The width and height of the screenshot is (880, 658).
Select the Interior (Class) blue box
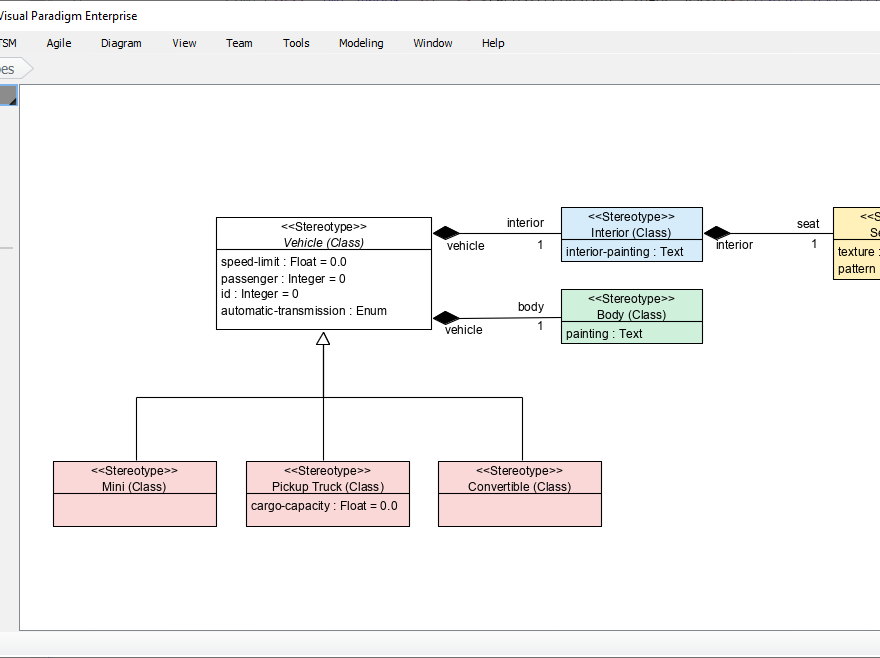tap(632, 233)
